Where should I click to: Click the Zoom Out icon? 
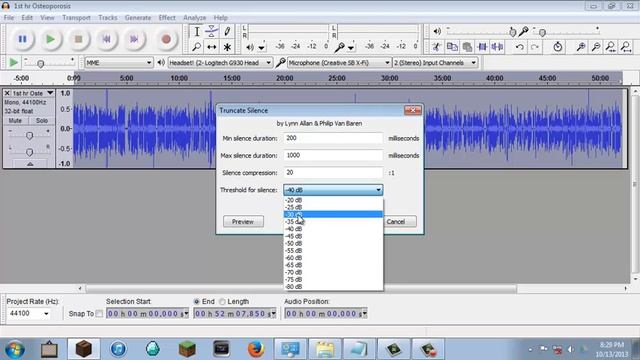coord(596,47)
